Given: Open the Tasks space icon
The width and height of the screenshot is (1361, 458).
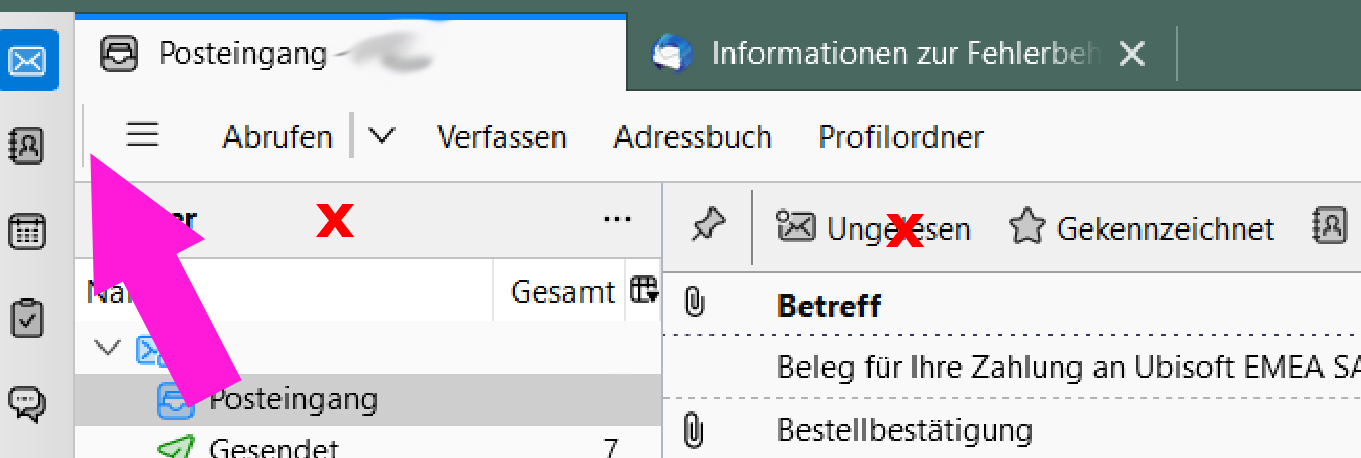Looking at the screenshot, I should (28, 318).
